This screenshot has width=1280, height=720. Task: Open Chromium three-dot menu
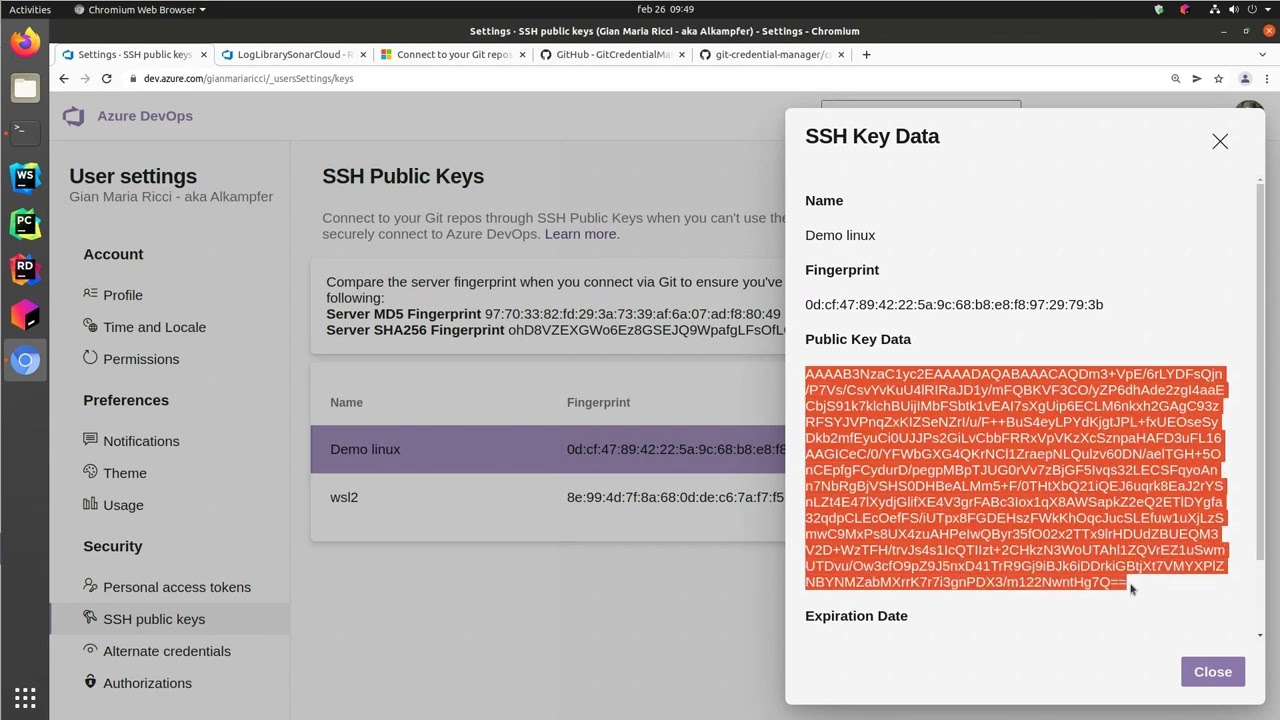pyautogui.click(x=1266, y=79)
